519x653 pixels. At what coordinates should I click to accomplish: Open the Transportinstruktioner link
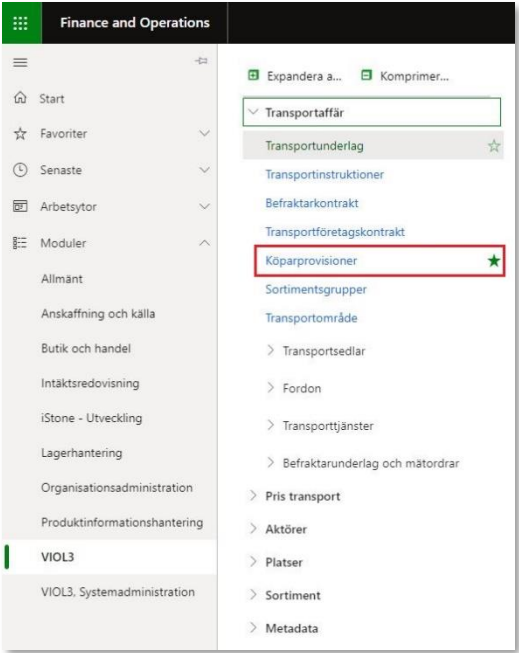pos(324,174)
